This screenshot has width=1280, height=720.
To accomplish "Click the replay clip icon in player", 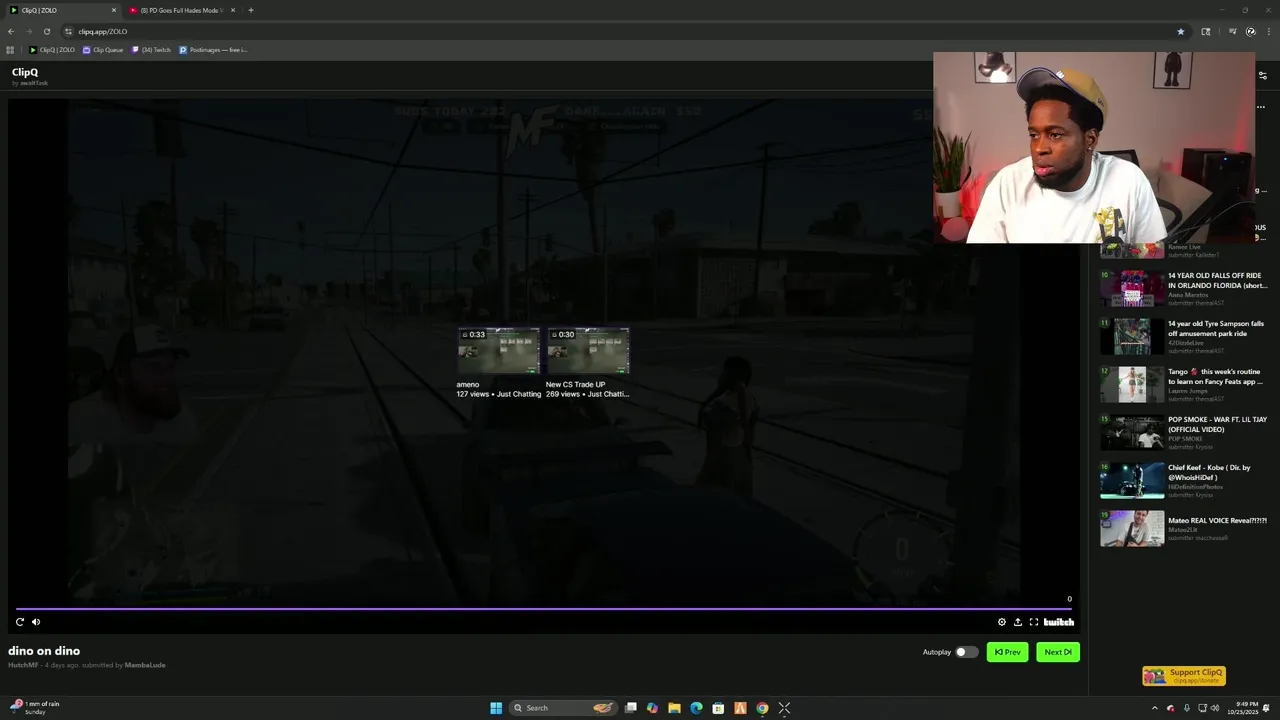I will [x=19, y=622].
